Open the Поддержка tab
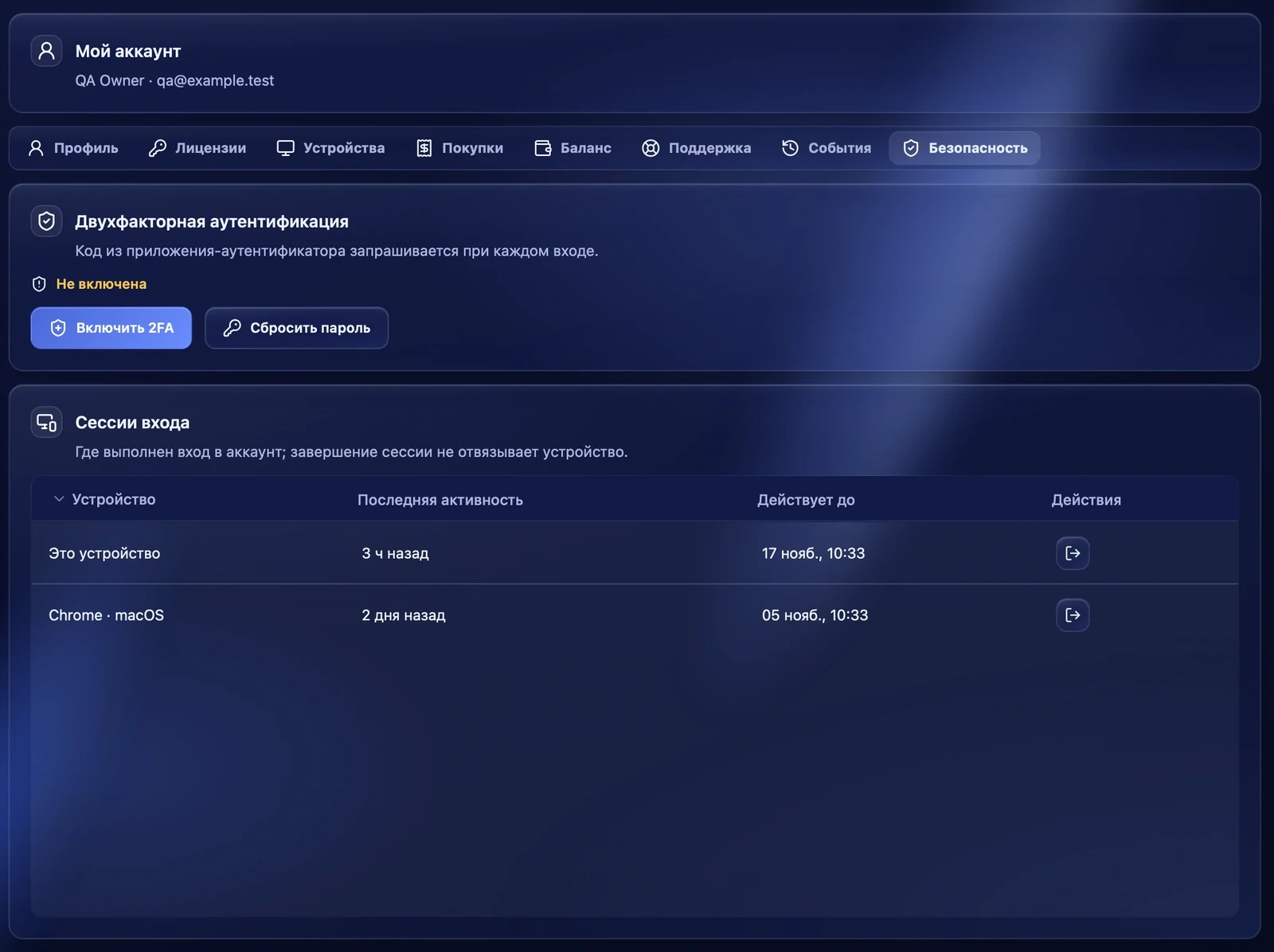 click(x=697, y=148)
